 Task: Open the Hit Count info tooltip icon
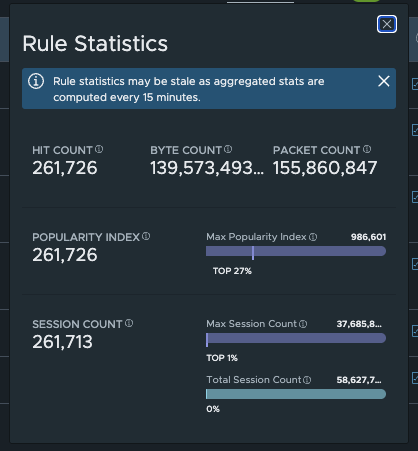tap(99, 149)
